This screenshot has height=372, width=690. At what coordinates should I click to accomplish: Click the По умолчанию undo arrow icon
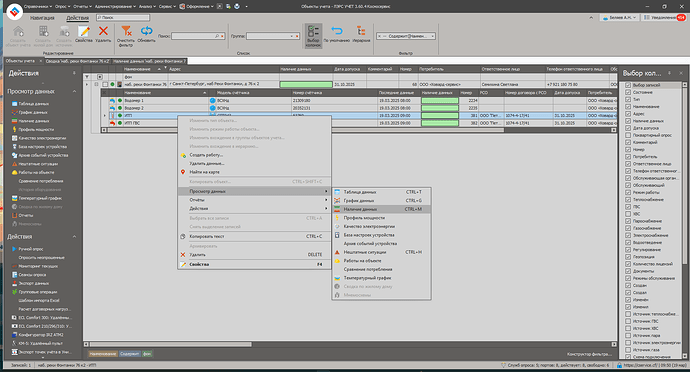pos(337,31)
